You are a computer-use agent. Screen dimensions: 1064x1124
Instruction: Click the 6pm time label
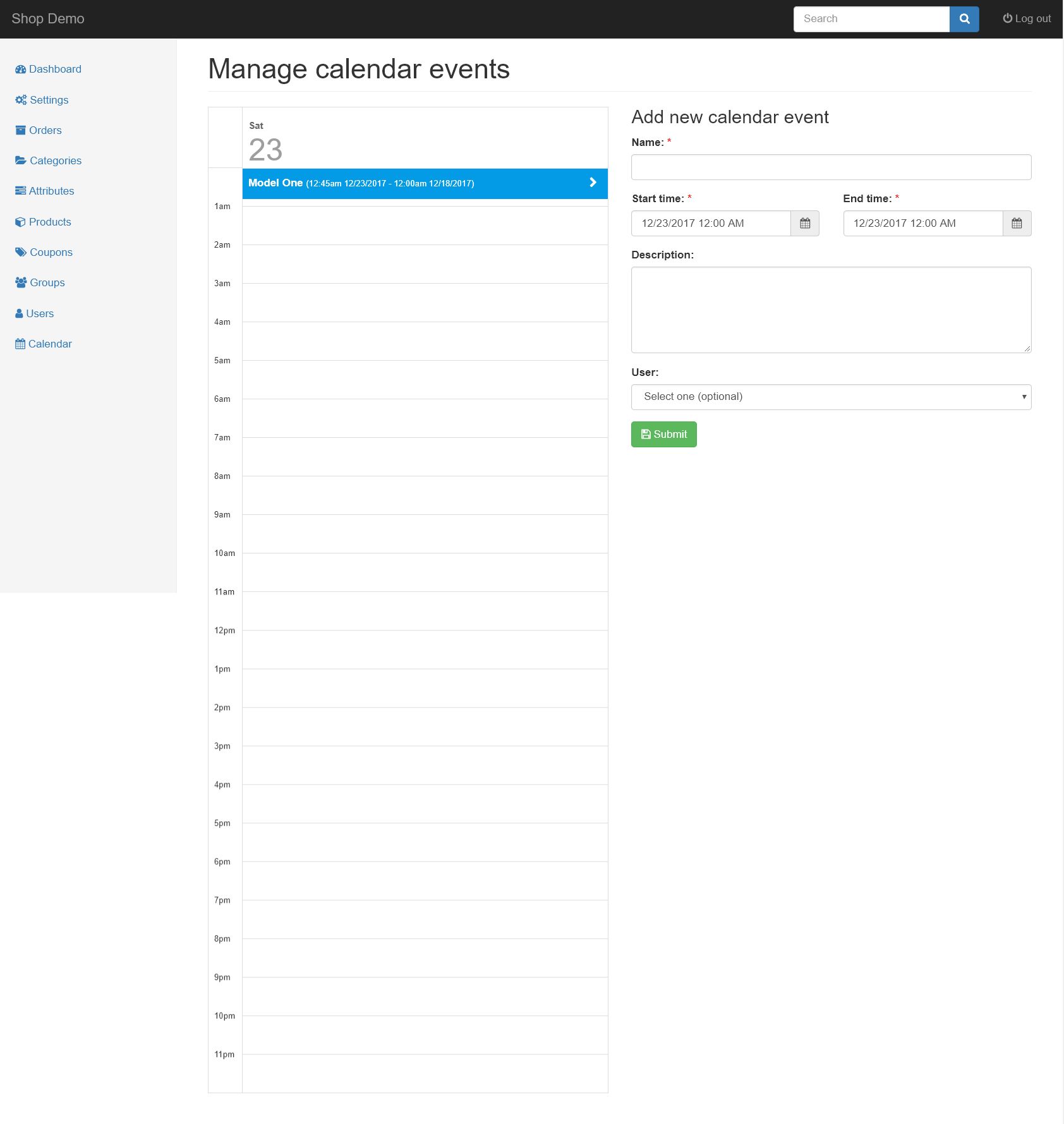click(222, 861)
